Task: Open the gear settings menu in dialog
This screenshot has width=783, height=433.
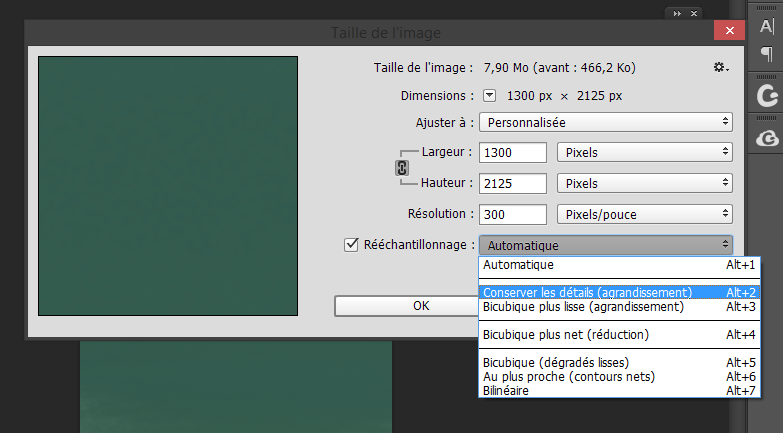Action: [720, 68]
